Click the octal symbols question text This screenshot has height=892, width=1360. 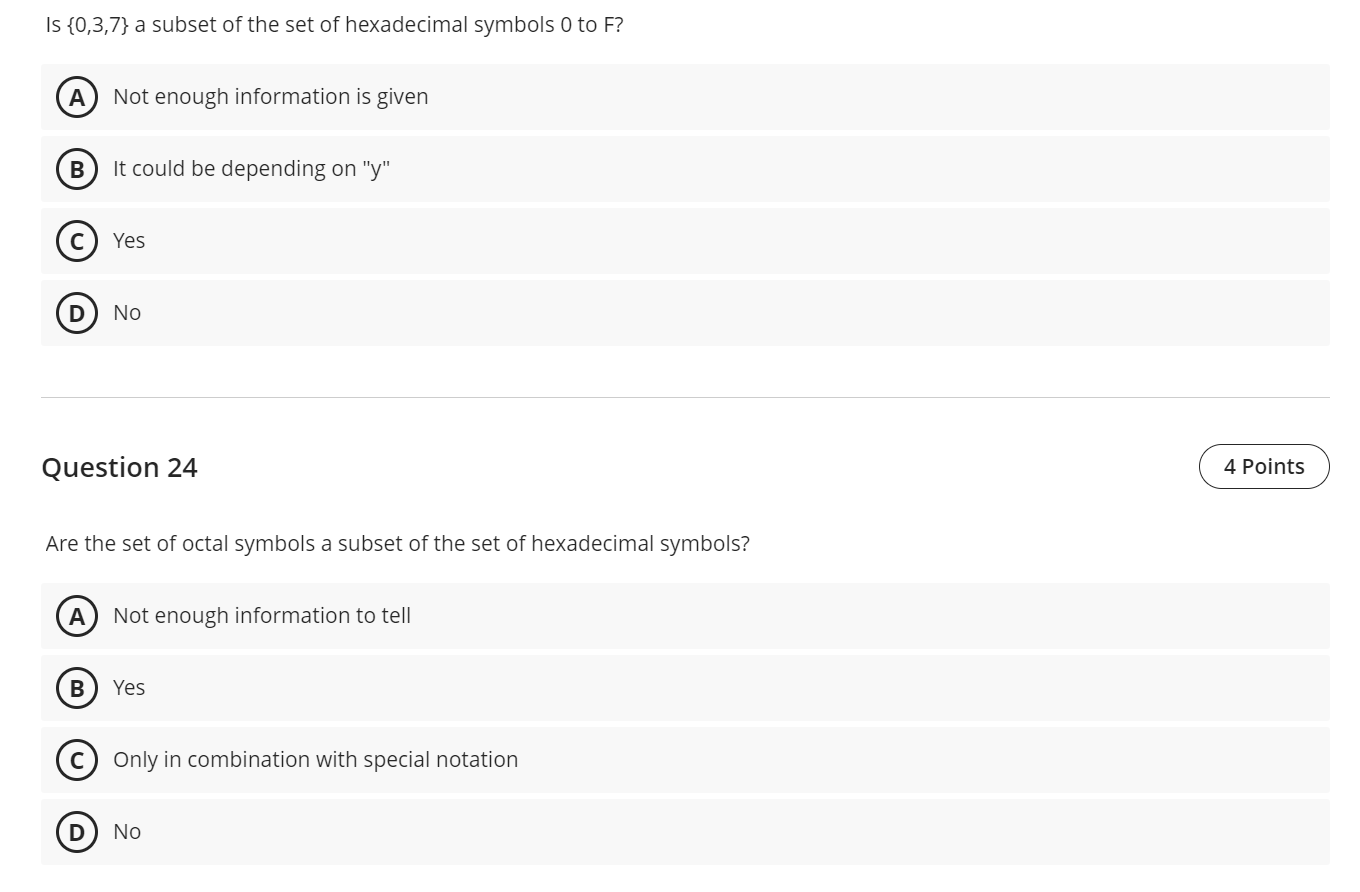pyautogui.click(x=398, y=543)
